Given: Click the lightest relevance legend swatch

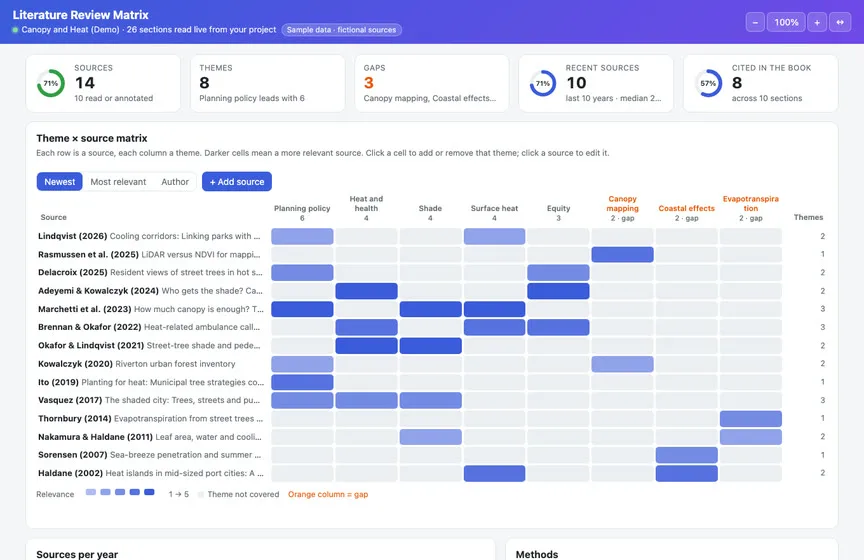Looking at the screenshot, I should click(91, 492).
